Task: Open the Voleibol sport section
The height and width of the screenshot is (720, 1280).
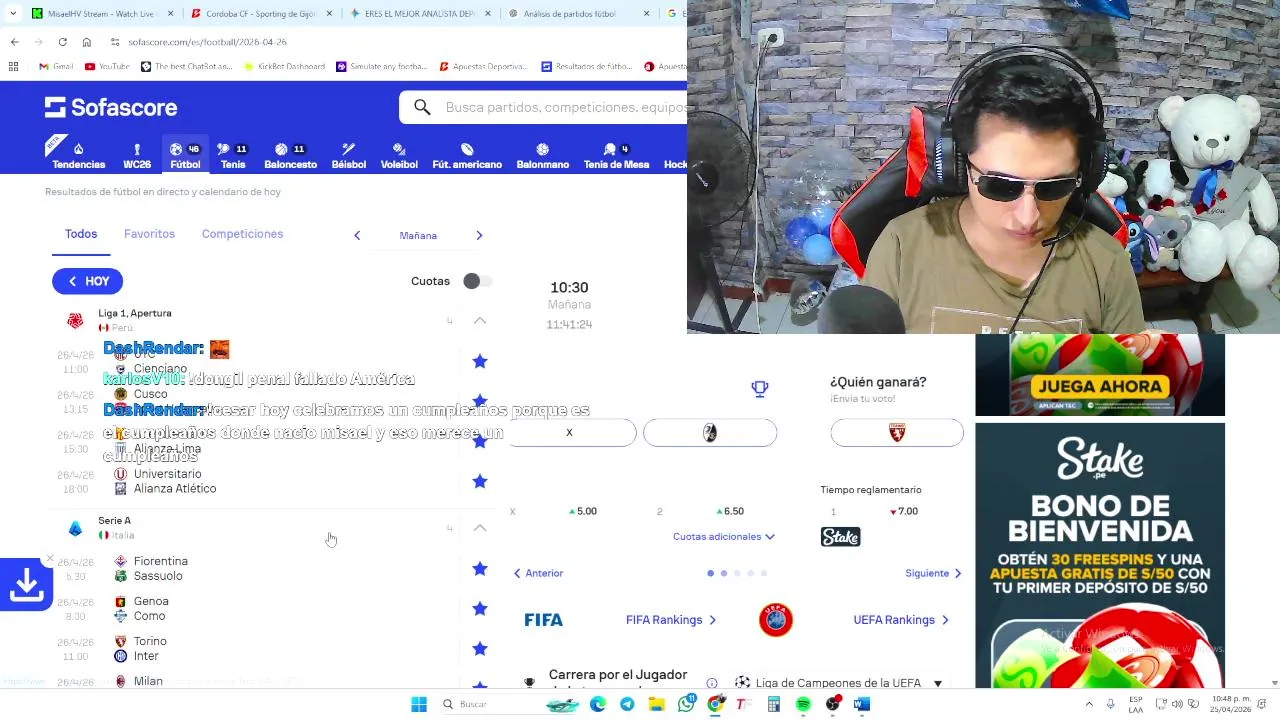Action: (x=399, y=156)
